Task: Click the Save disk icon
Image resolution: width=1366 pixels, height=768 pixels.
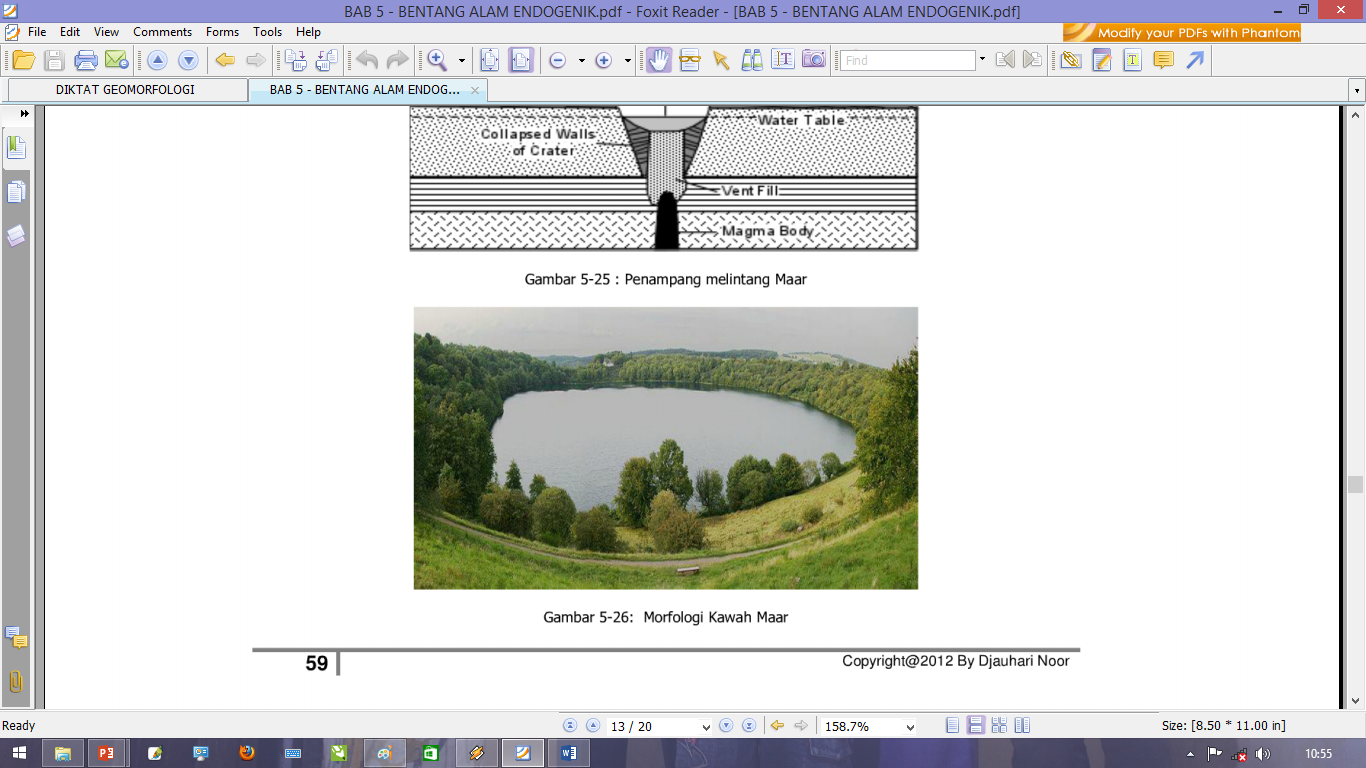Action: tap(54, 60)
